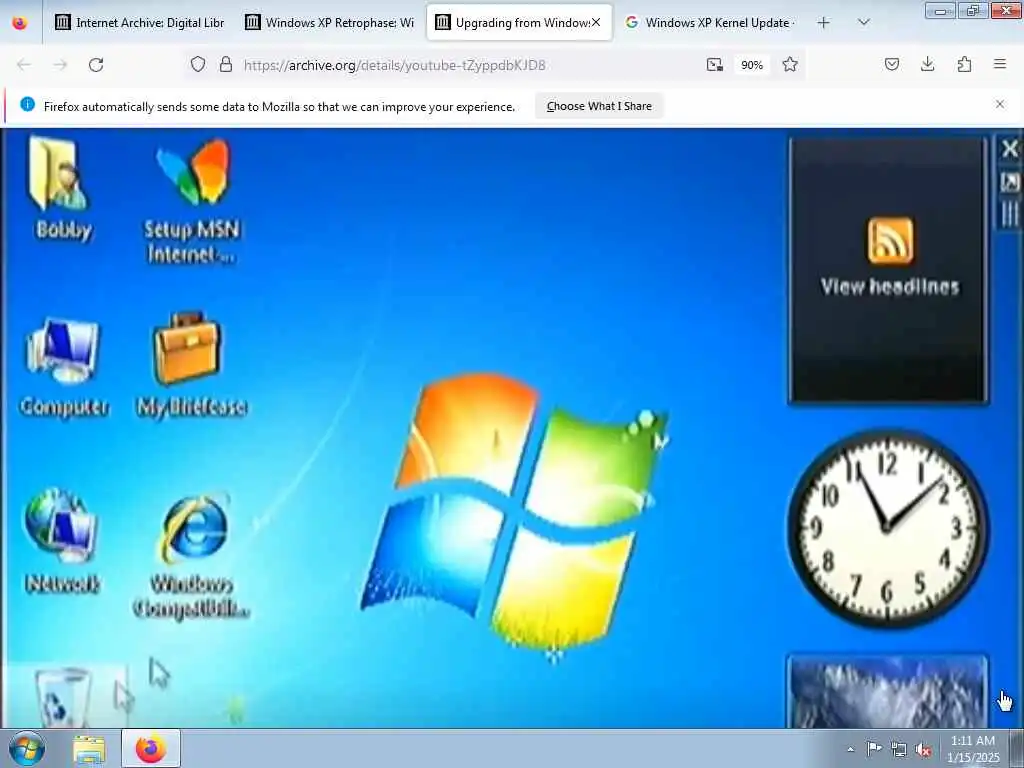Click the Firefox View icon

coord(20,22)
